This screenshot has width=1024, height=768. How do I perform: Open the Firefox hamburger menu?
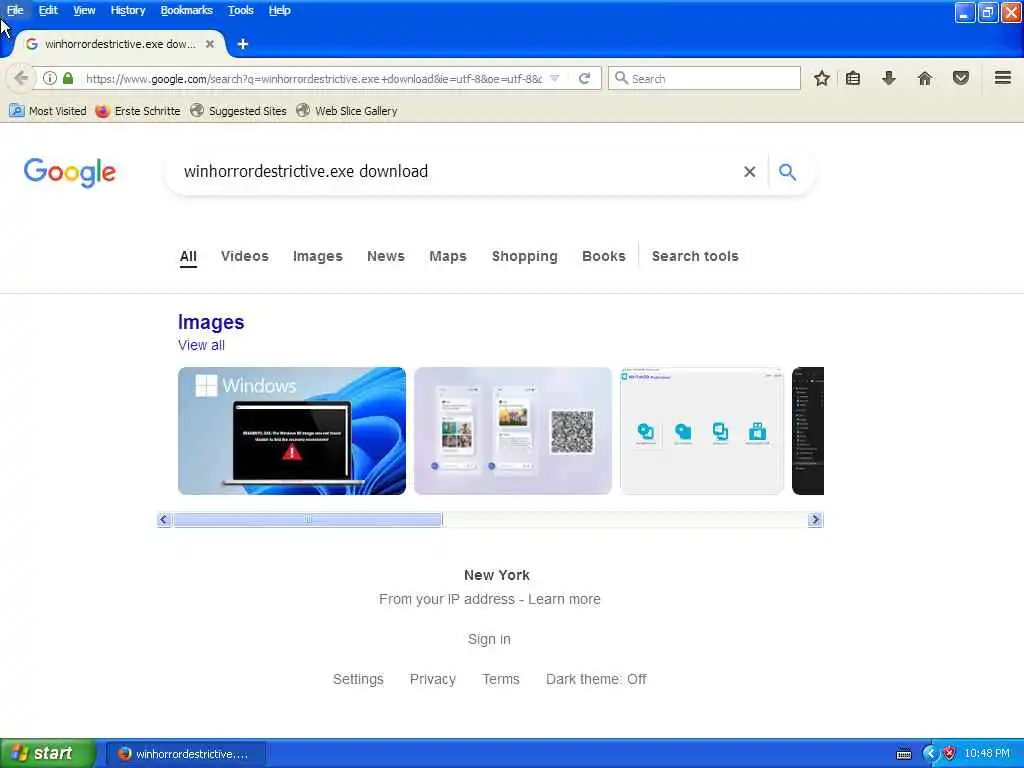pos(1003,78)
